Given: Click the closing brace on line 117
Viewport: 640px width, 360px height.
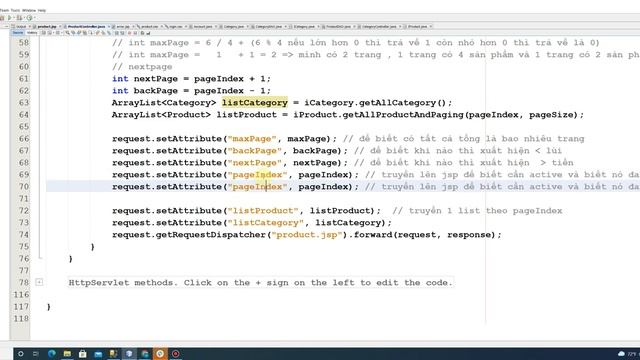Looking at the screenshot, I should click(49, 307).
